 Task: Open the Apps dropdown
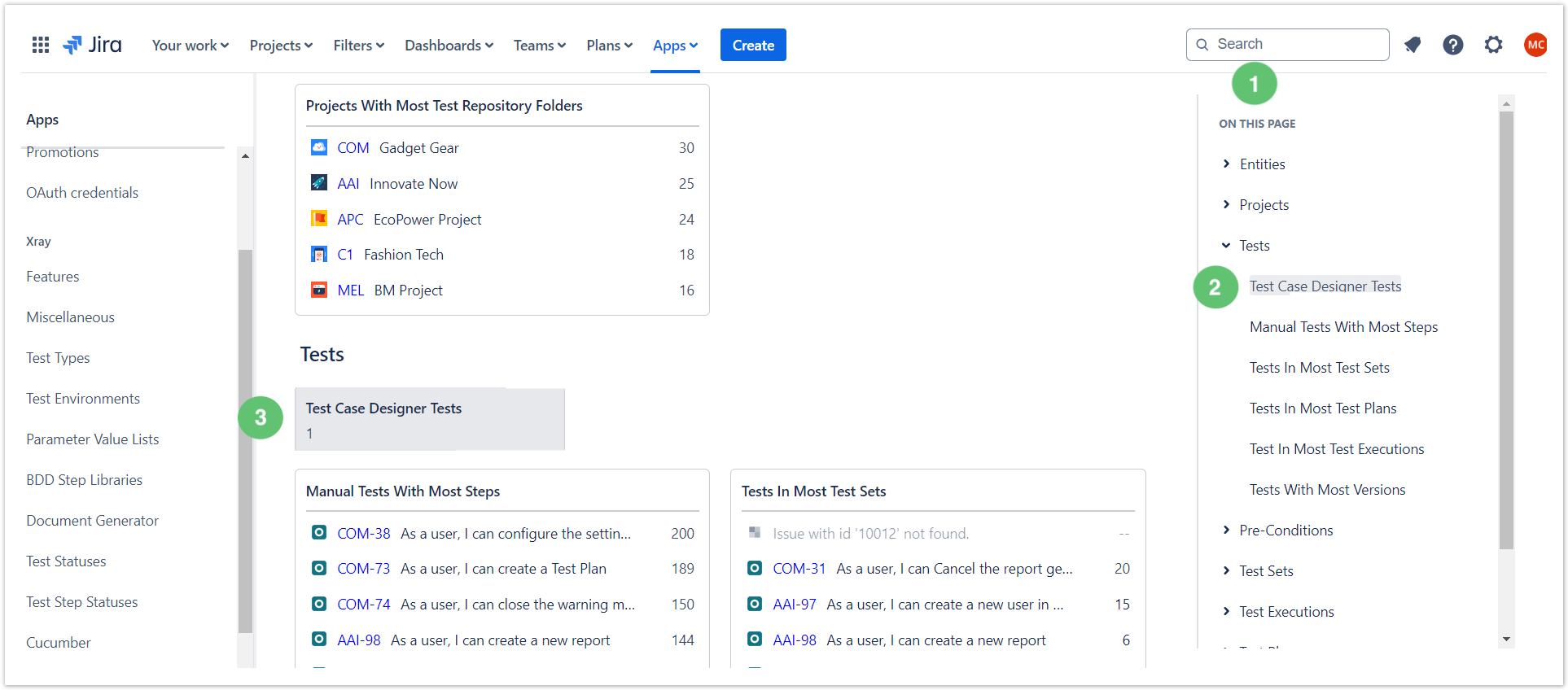coord(676,46)
